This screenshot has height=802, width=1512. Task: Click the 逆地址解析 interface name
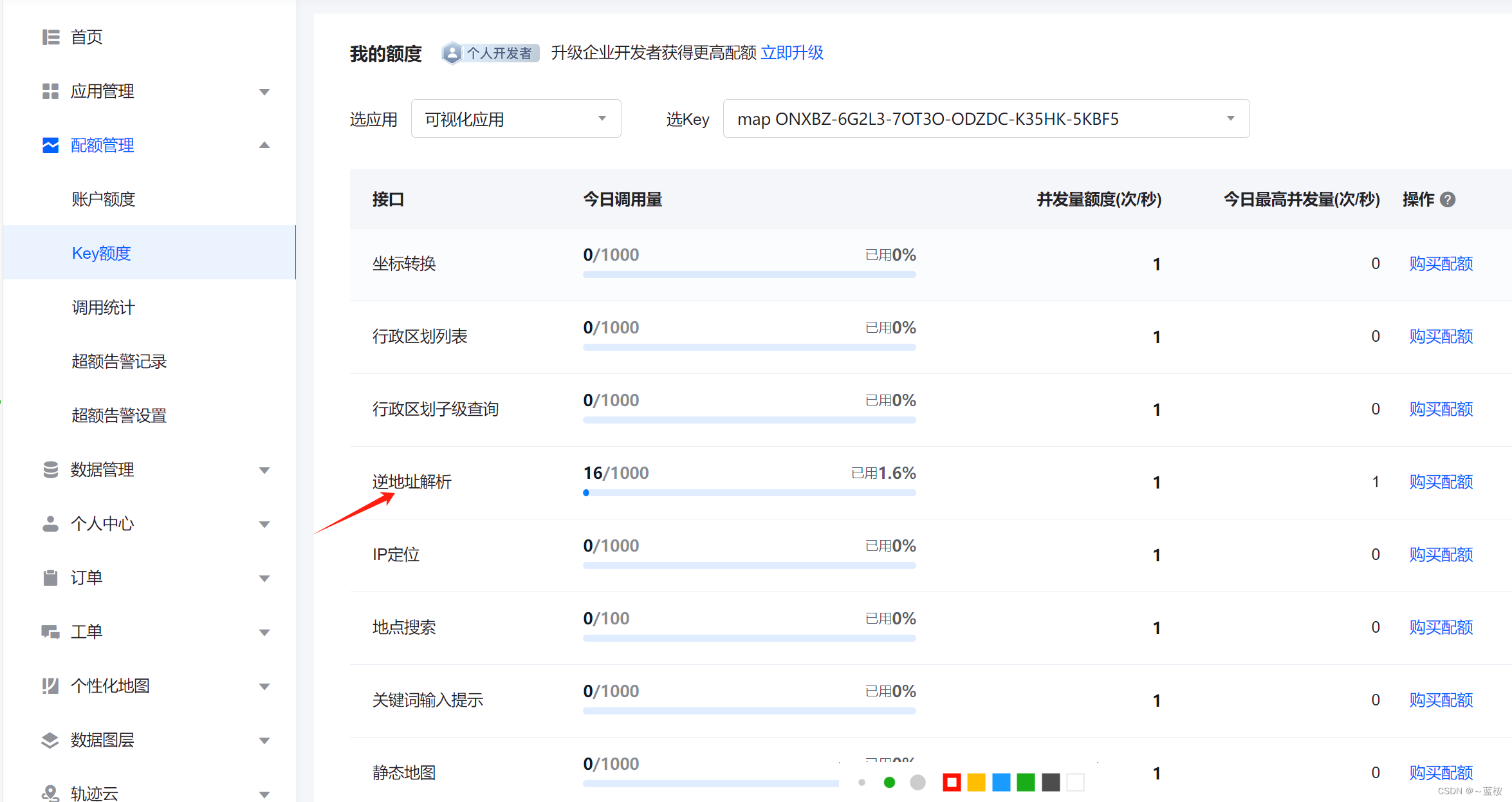pos(412,482)
